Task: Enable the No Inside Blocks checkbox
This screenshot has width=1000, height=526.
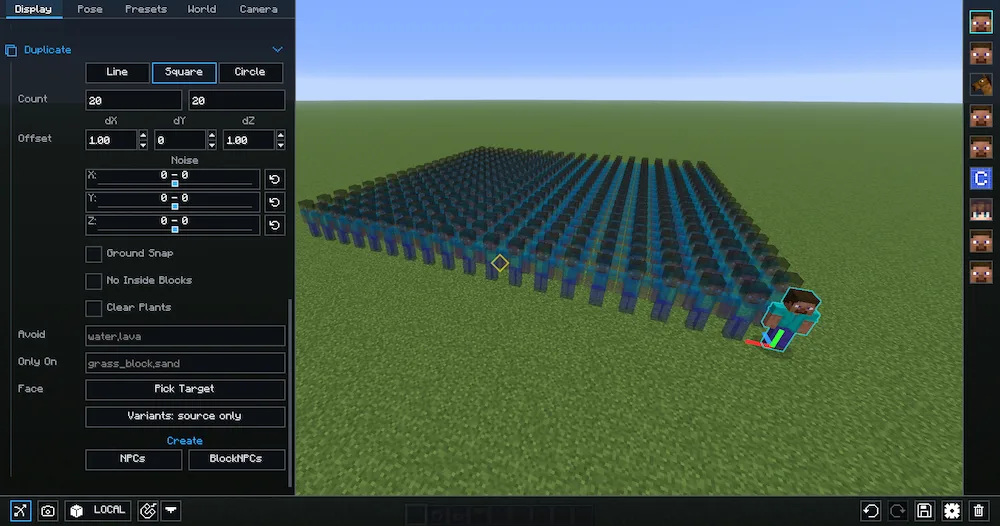Action: pyautogui.click(x=94, y=281)
